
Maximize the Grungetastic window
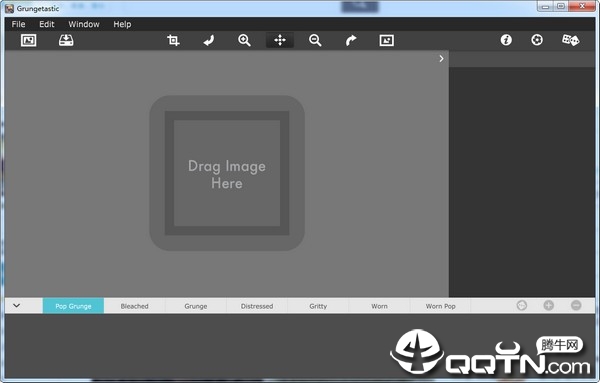(x=561, y=7)
